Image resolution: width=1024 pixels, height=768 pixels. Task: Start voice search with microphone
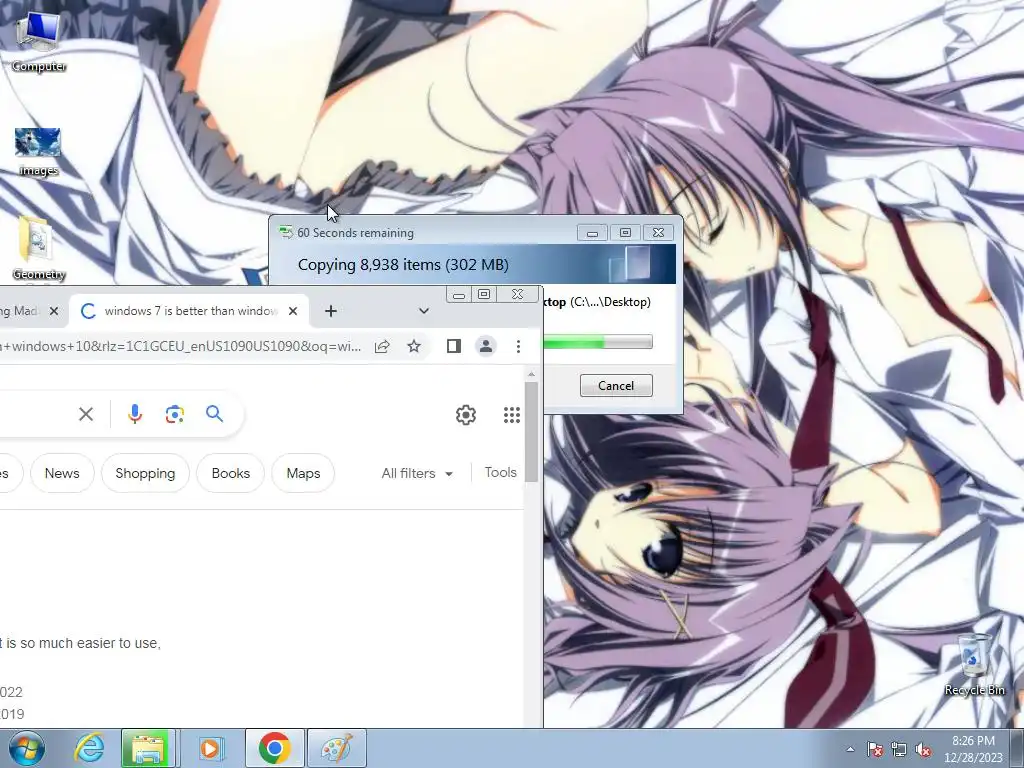tap(135, 414)
